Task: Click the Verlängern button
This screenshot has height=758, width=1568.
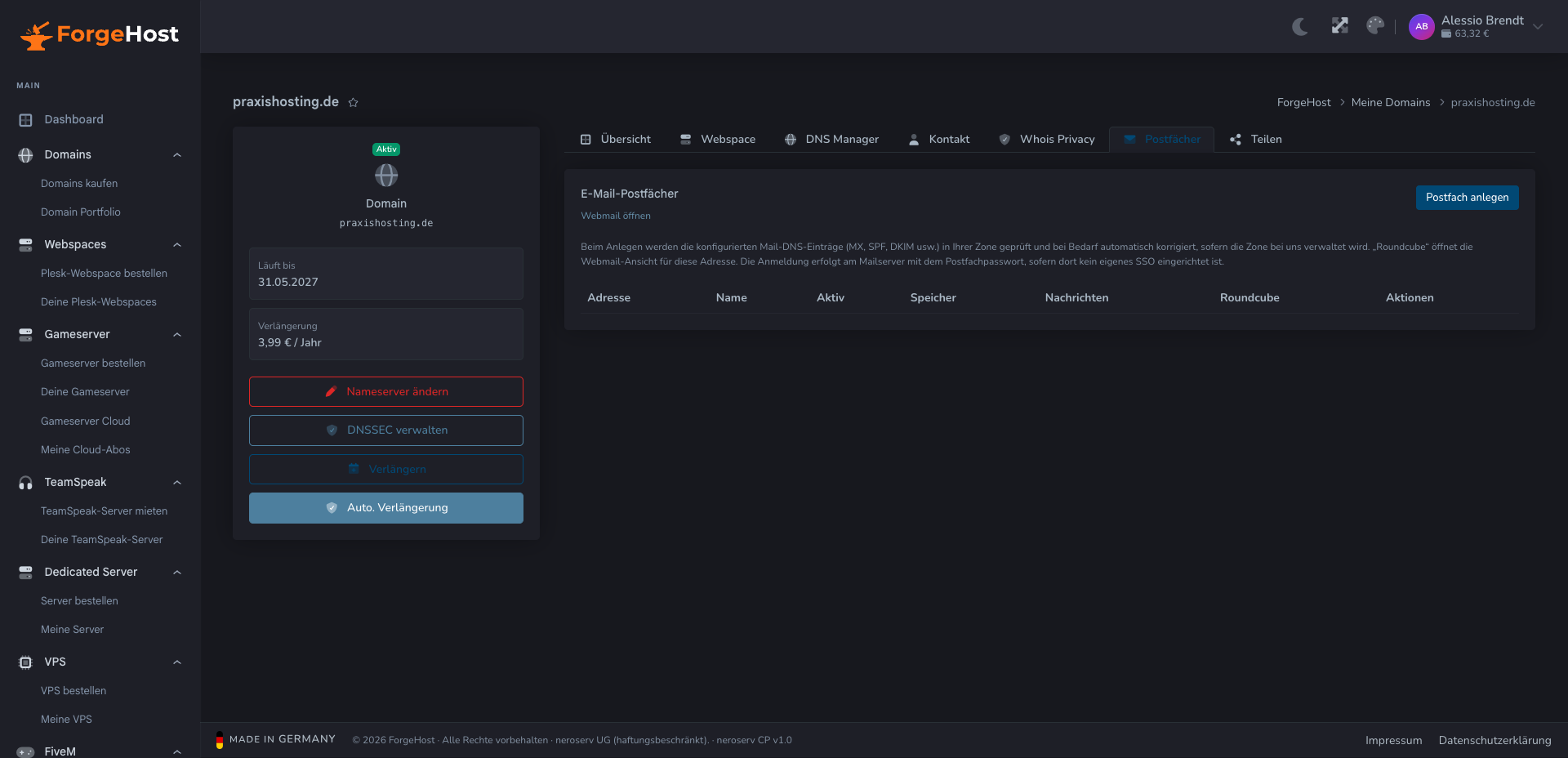Action: (x=386, y=470)
